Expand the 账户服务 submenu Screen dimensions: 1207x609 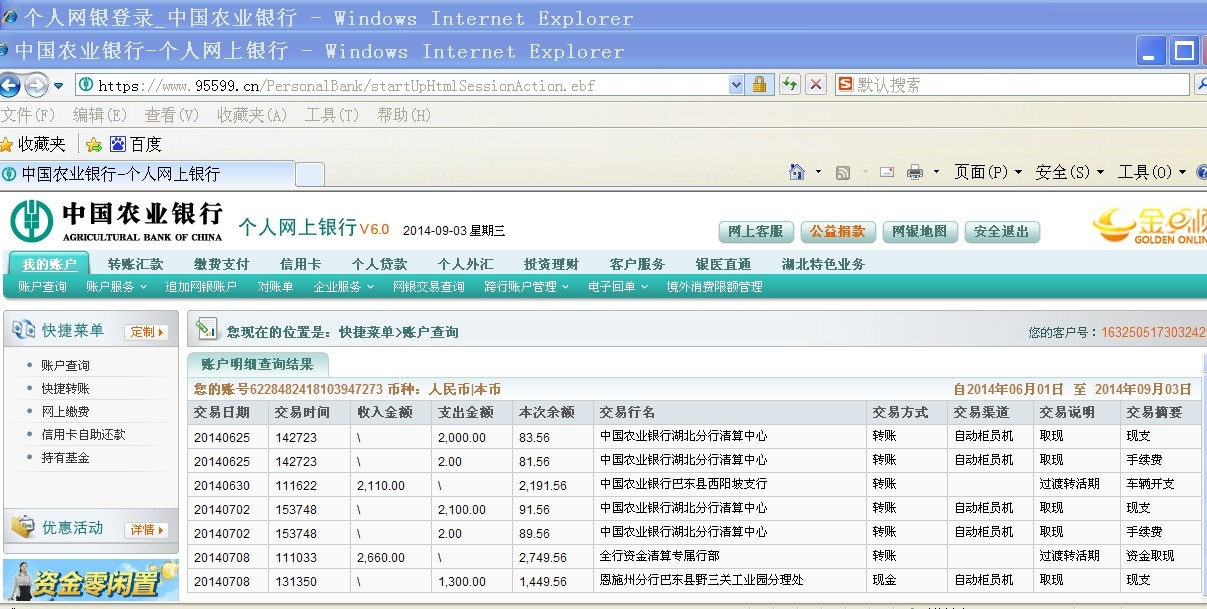tap(115, 287)
